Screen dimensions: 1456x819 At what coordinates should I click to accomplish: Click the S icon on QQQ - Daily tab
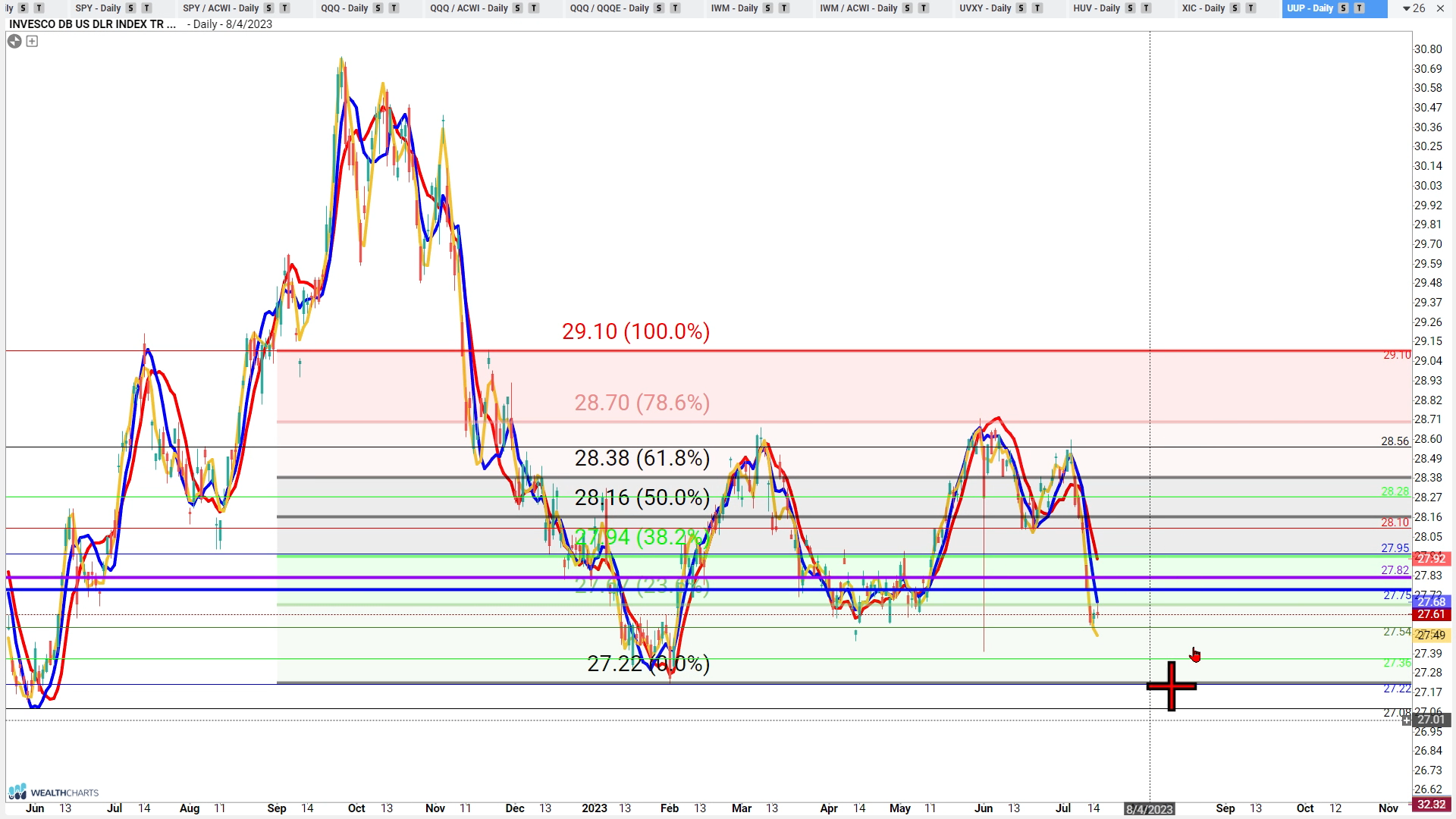coord(378,8)
